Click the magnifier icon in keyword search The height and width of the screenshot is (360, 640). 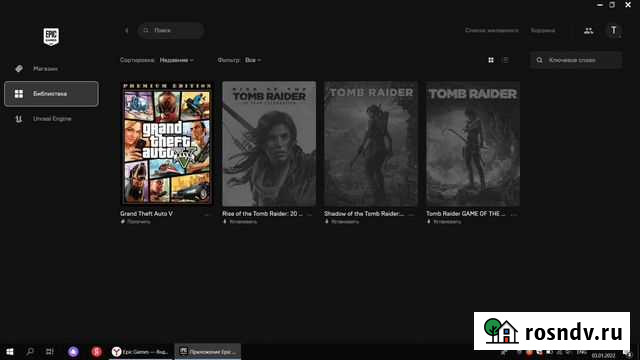click(539, 60)
